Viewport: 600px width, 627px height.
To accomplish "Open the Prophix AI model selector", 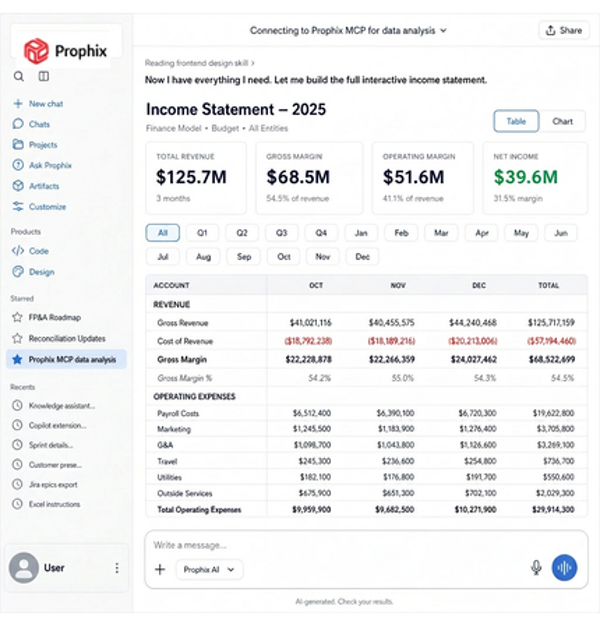I will tap(209, 569).
